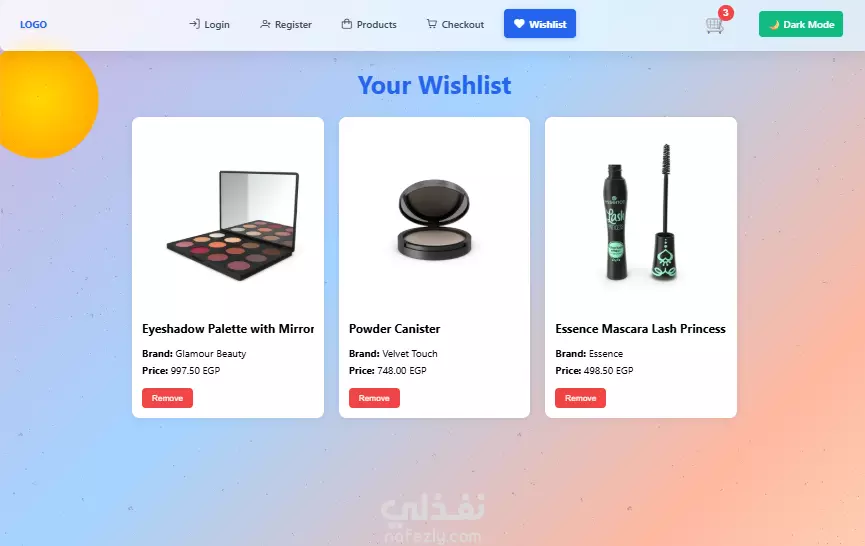Click the register user icon
This screenshot has height=546, width=865.
265,24
